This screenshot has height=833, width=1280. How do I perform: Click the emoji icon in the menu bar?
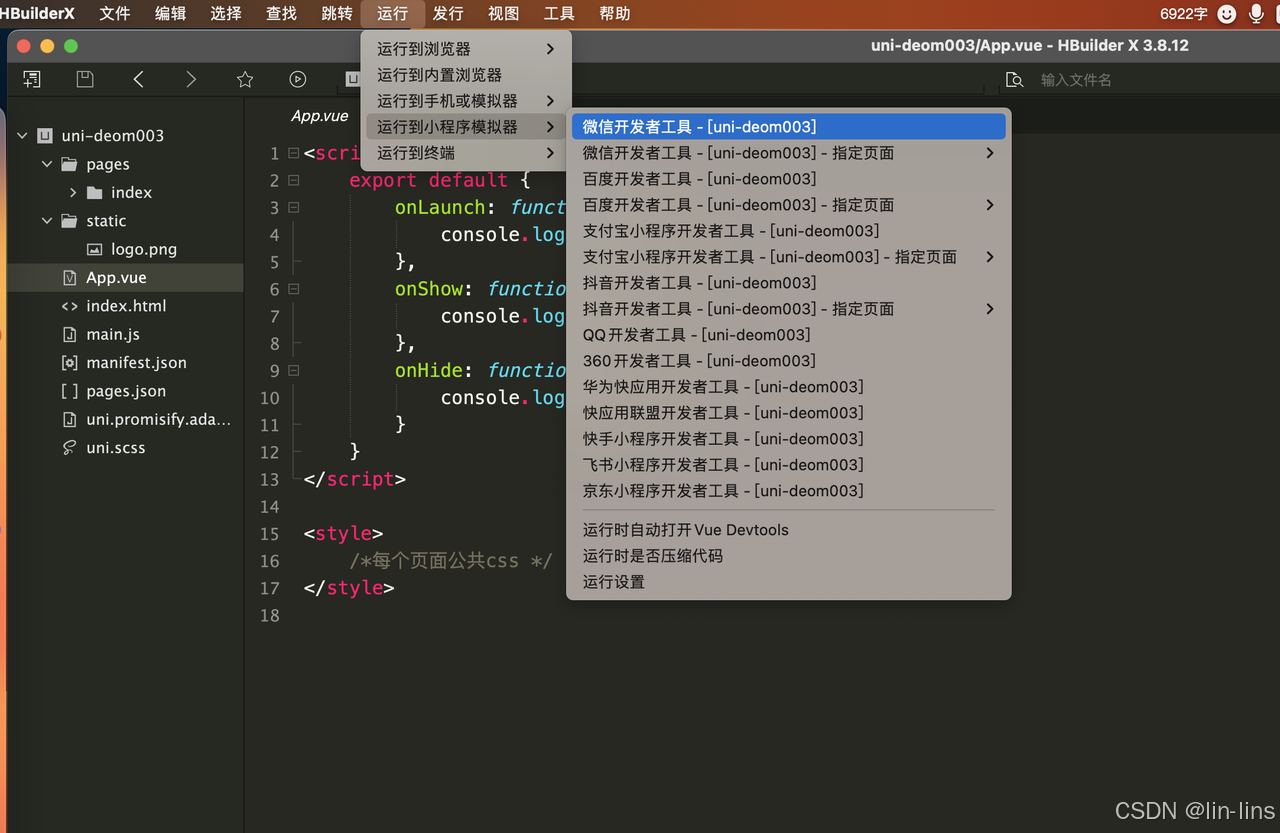point(1226,13)
